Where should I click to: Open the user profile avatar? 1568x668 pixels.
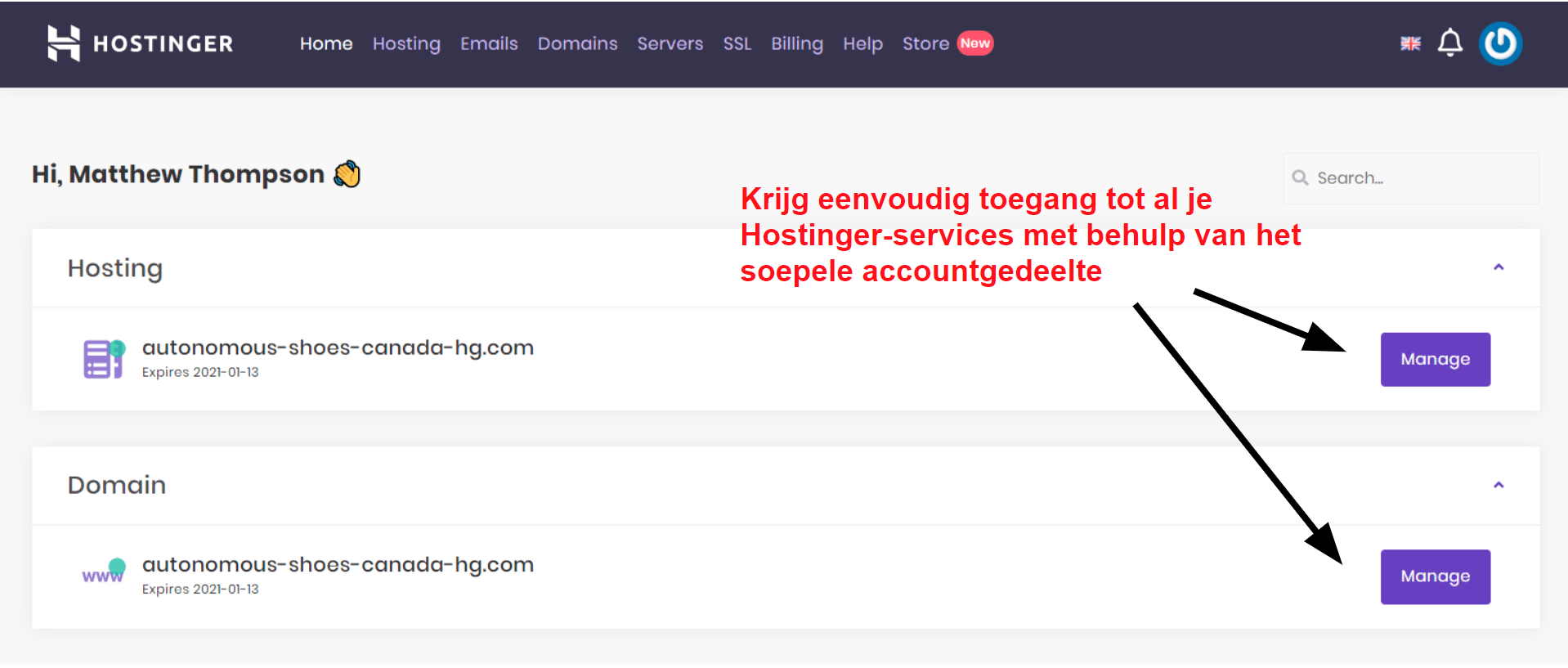[x=1500, y=43]
